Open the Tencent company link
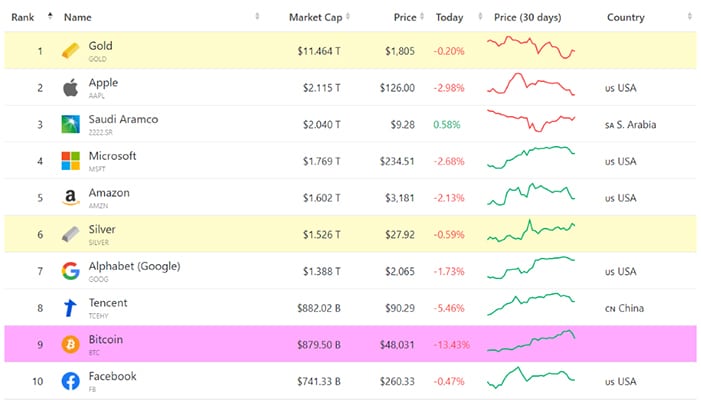The width and height of the screenshot is (701, 400). click(108, 303)
